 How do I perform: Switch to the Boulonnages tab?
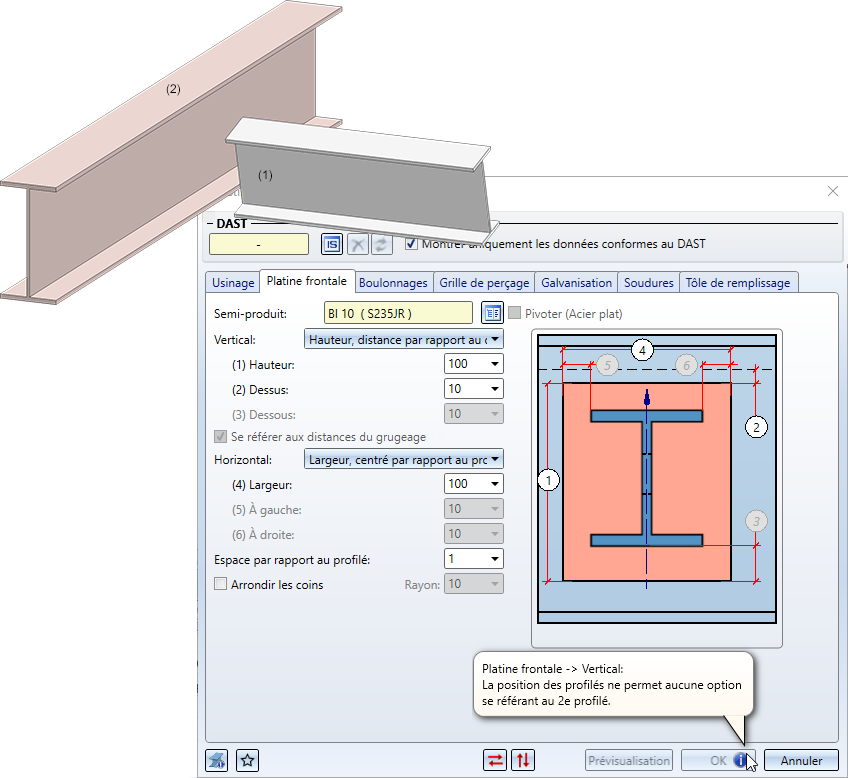(x=393, y=283)
